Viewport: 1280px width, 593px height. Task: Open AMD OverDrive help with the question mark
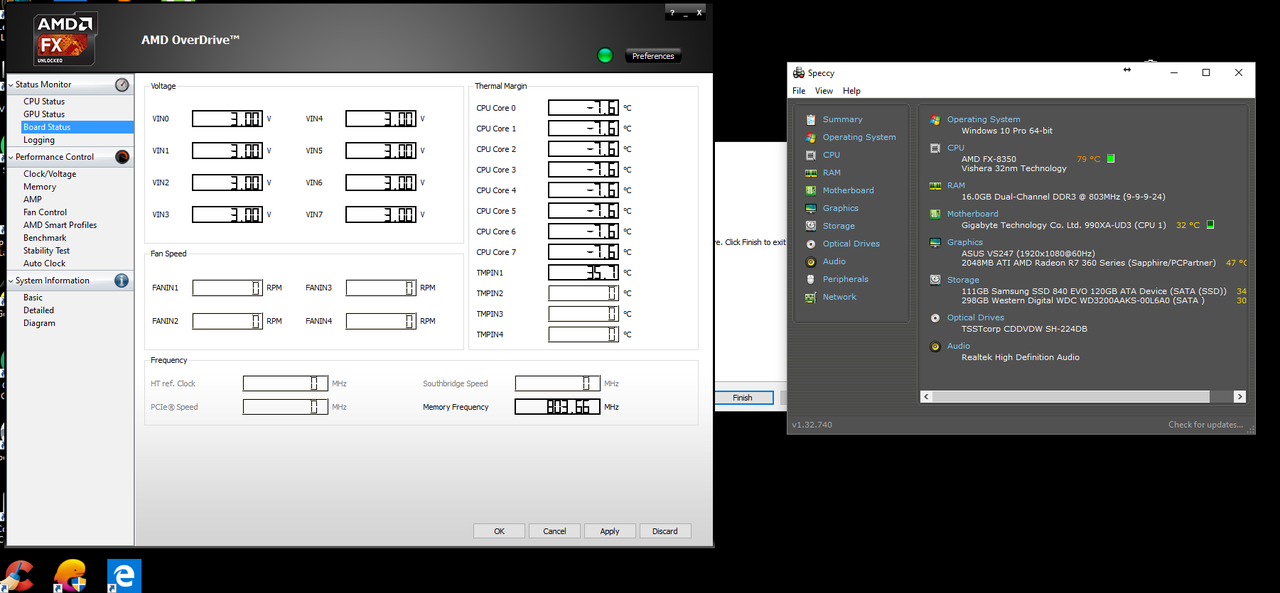[672, 12]
